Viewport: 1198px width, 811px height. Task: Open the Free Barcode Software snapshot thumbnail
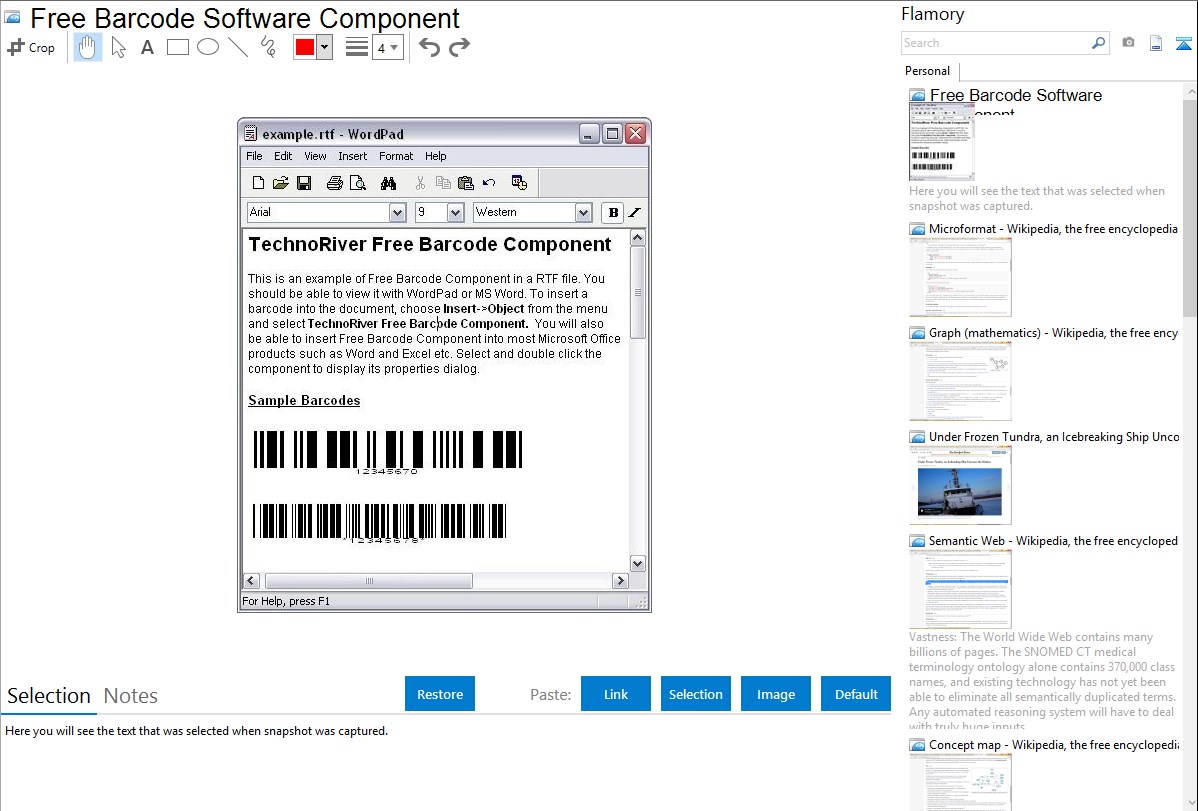[941, 141]
